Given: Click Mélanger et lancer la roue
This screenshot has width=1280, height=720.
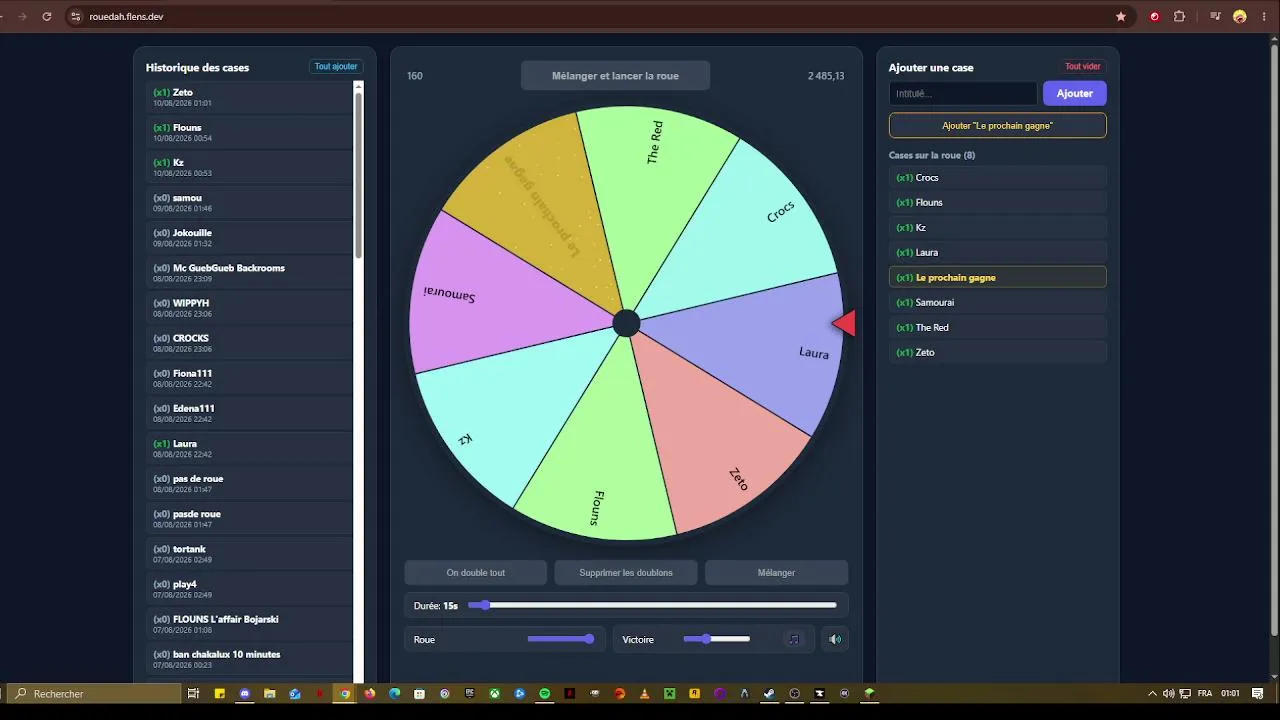Looking at the screenshot, I should (615, 76).
